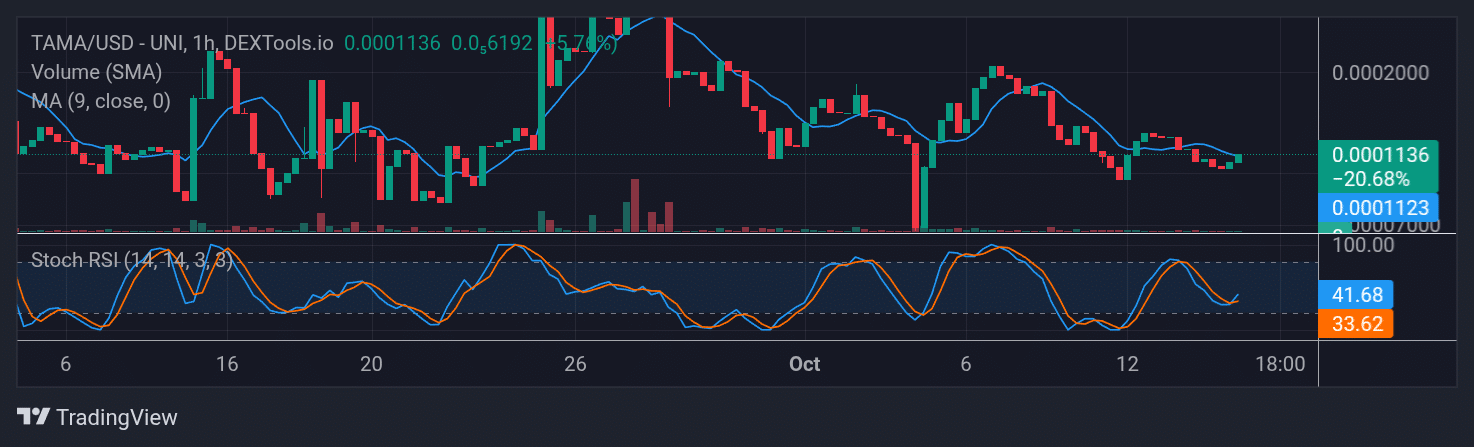Select the 16 date on time axis
1474x447 pixels.
[x=226, y=364]
